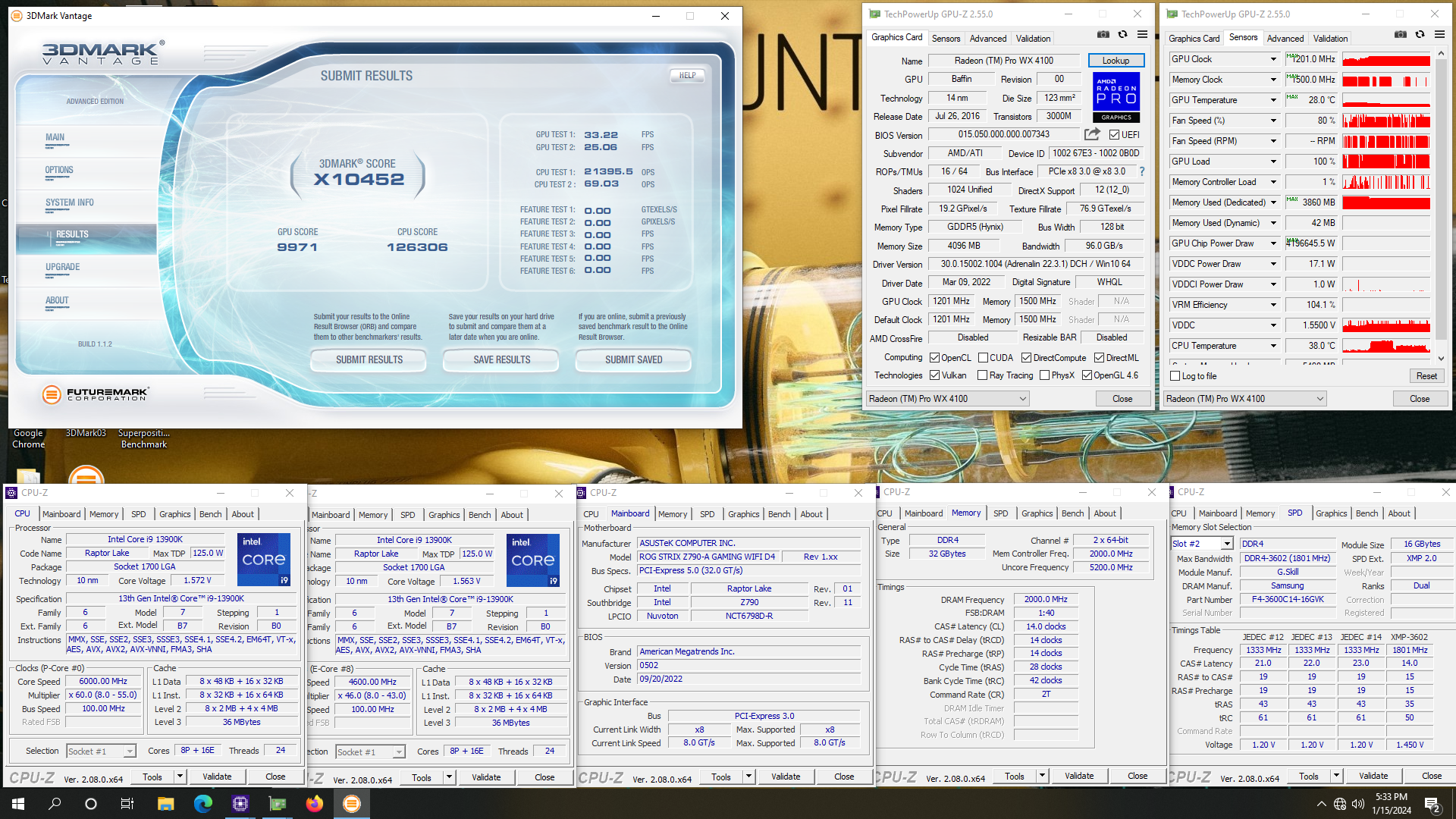Toggle Ray Tracing checkbox
The width and height of the screenshot is (1456, 819).
point(983,375)
